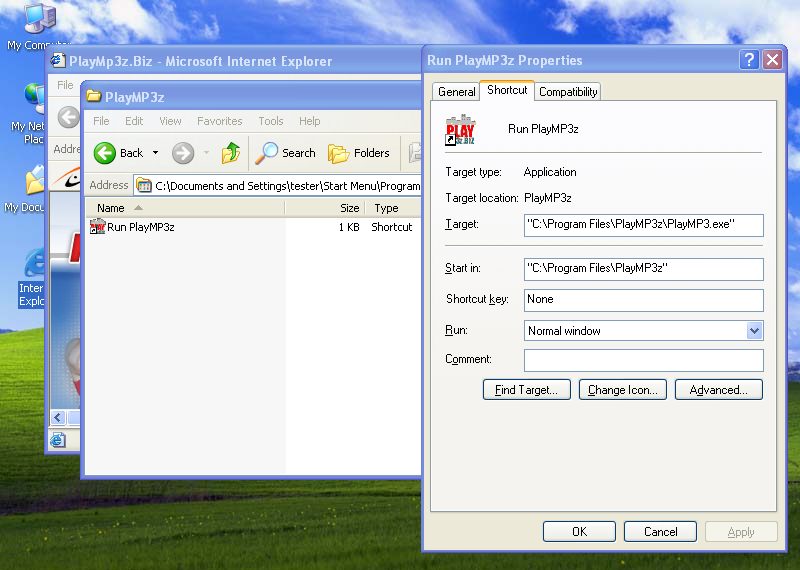Open File menu in Internet Explorer window

(65, 85)
